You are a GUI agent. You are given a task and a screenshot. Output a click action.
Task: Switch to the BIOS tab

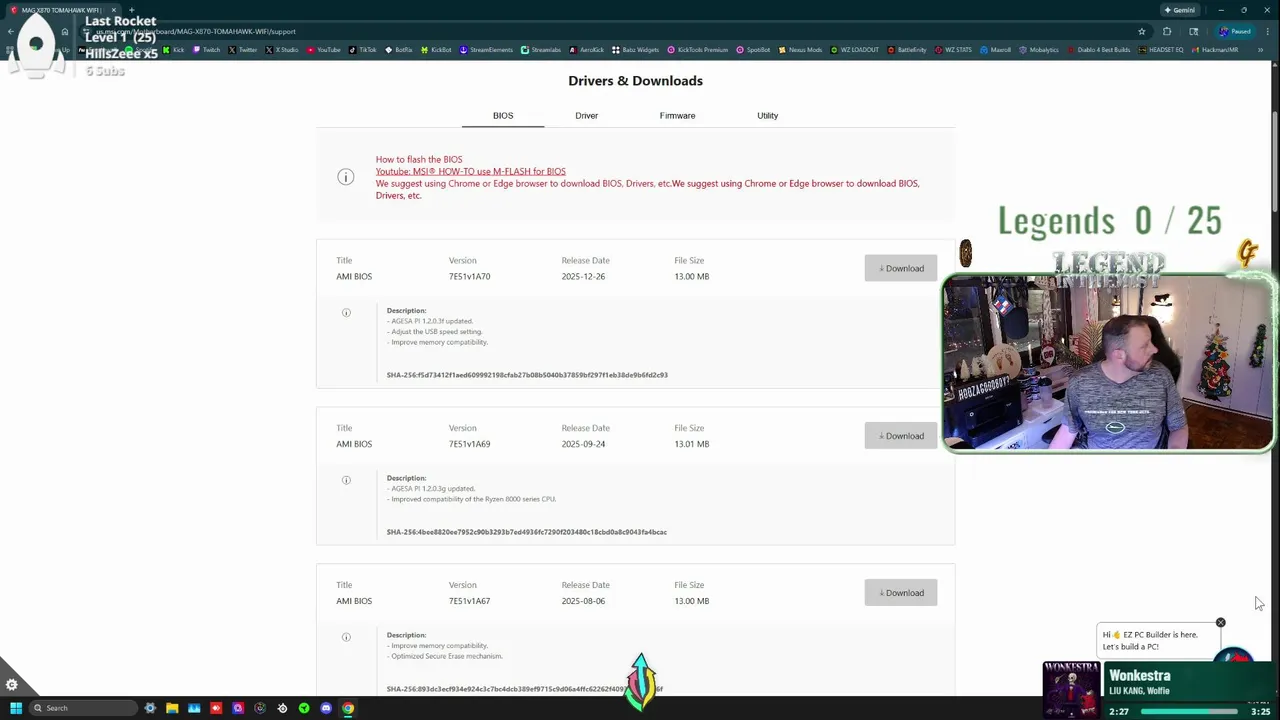point(503,116)
